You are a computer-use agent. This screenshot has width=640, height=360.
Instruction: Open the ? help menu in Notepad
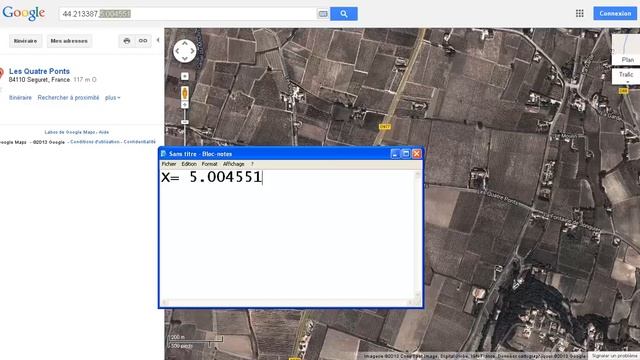252,164
